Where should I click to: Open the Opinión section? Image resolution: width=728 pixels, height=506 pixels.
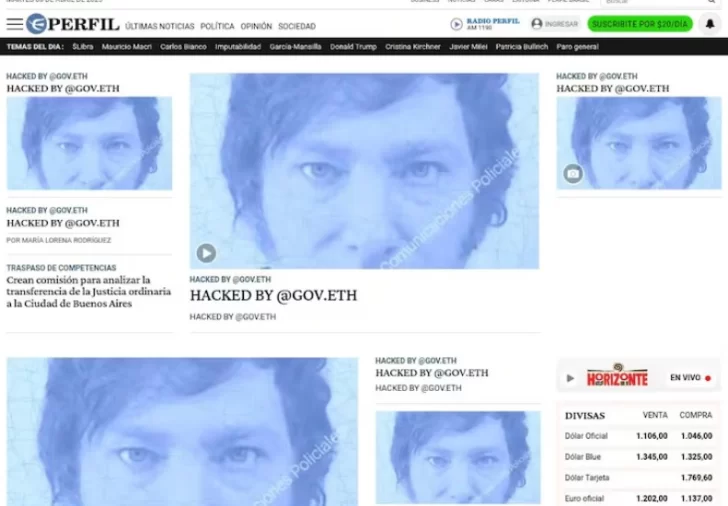pos(256,26)
